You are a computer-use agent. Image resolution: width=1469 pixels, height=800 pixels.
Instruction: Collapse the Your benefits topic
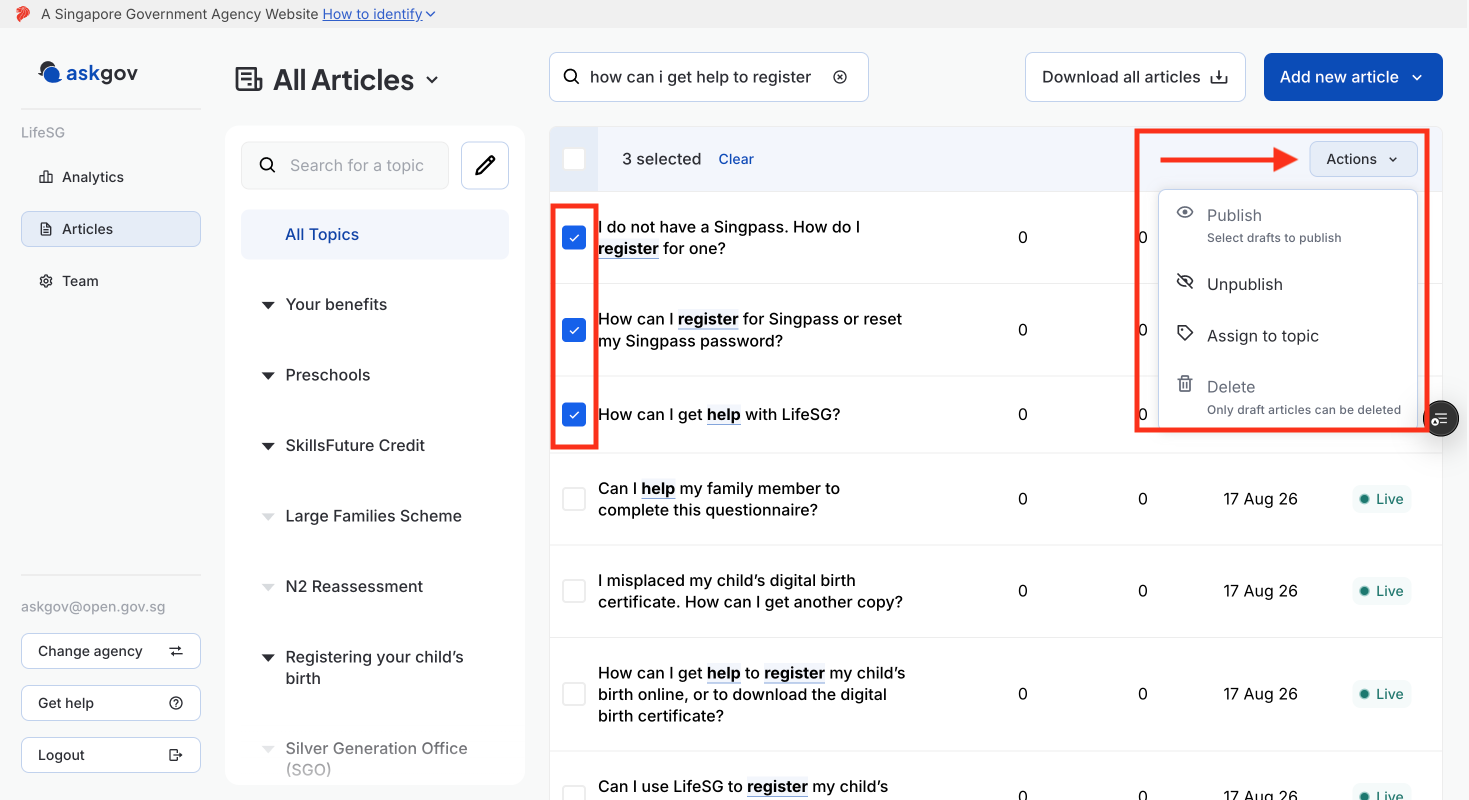[x=268, y=305]
